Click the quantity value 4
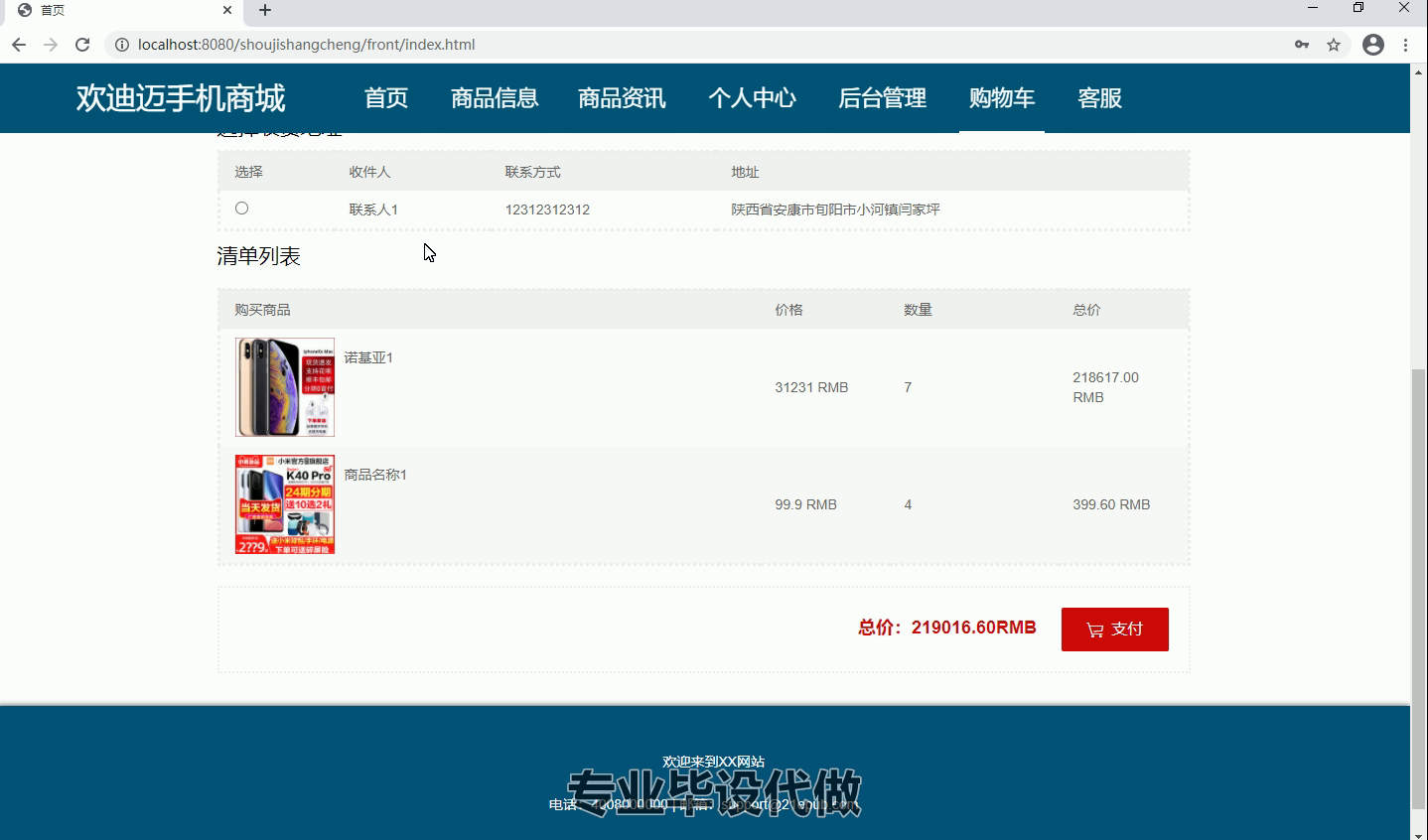The height and width of the screenshot is (840, 1428). point(908,504)
